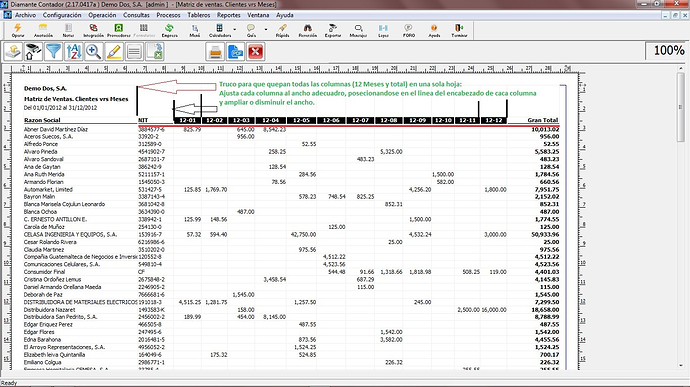
Task: Open the Notas toolbar icon
Action: (x=68, y=30)
